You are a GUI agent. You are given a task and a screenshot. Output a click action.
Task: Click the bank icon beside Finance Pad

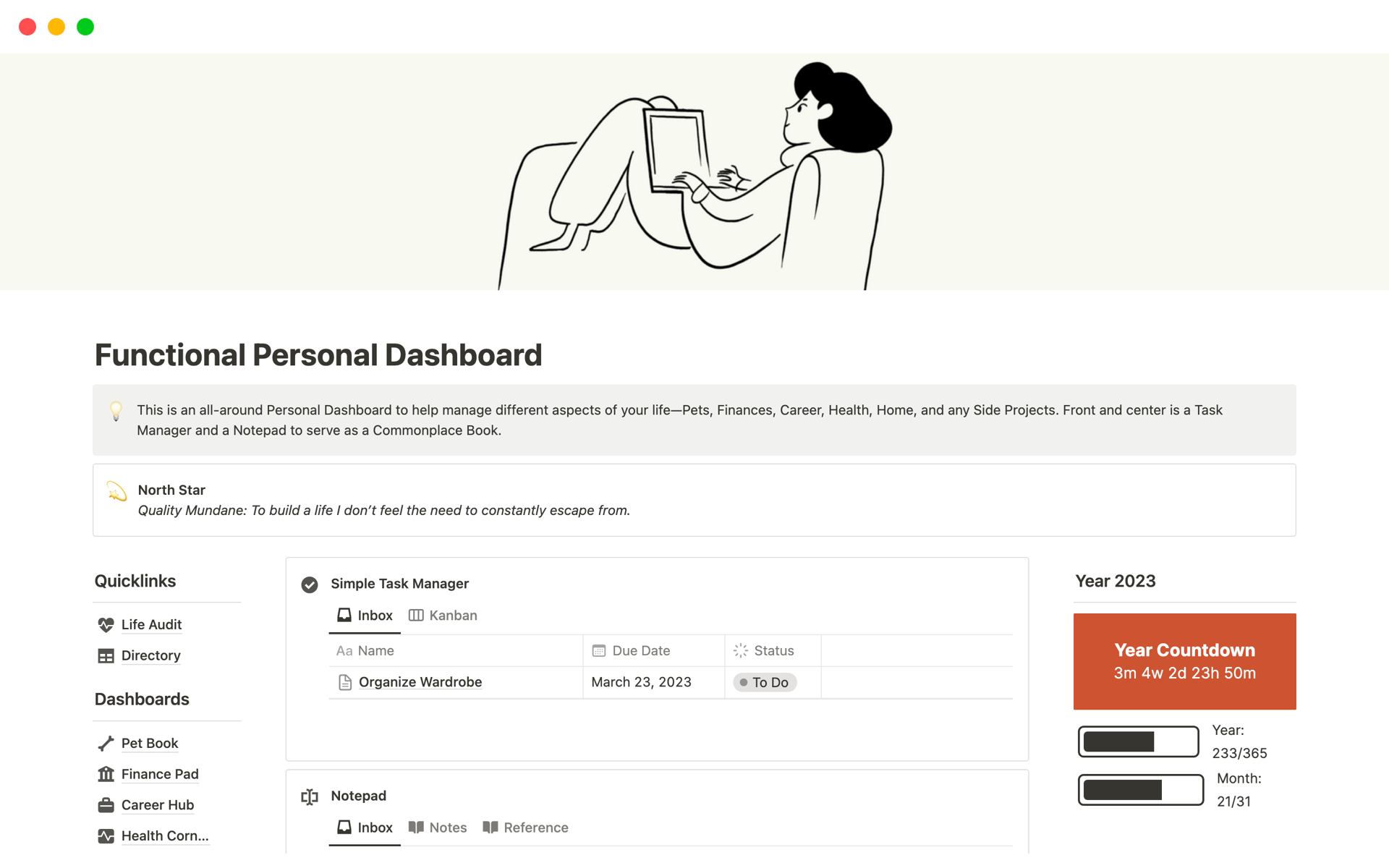tap(106, 774)
